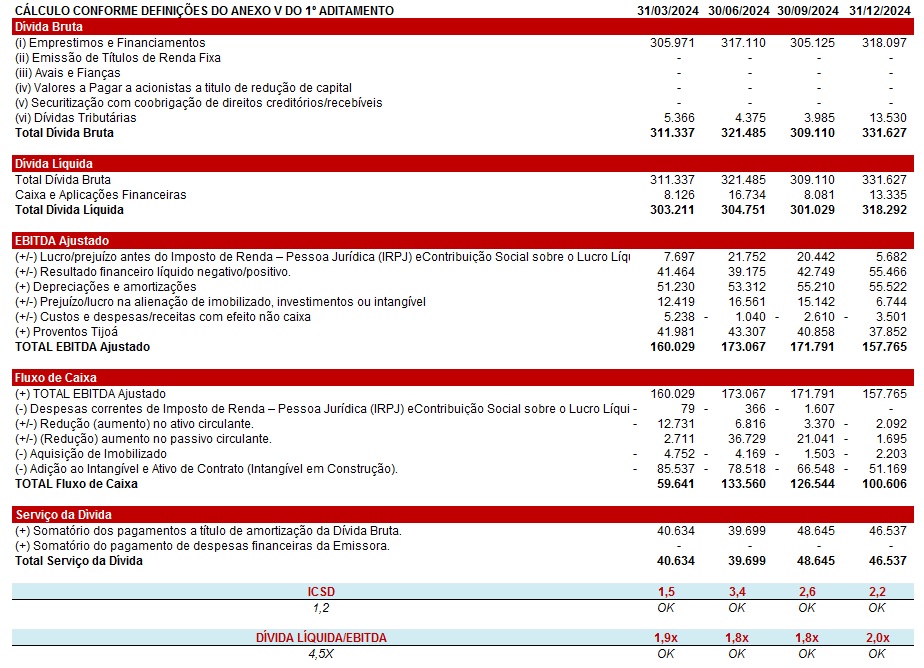Select '(ii) Emissão de Títulos de Renda Fixa' label
The image size is (924, 668).
[118, 58]
